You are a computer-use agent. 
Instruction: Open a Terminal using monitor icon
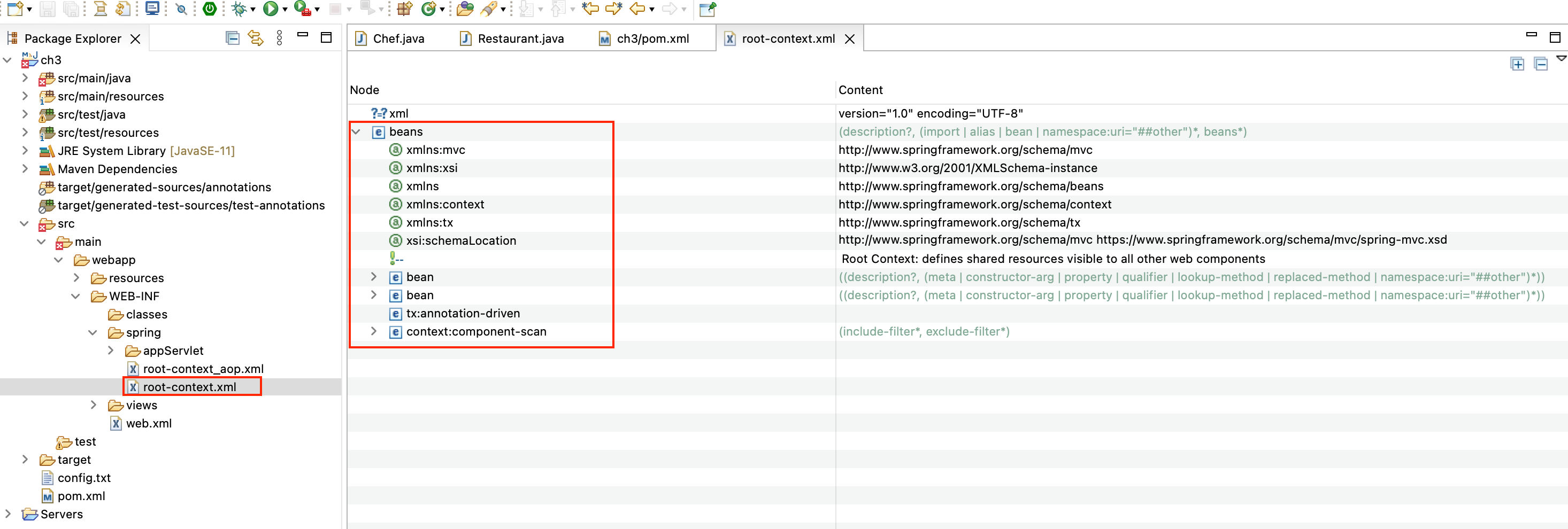click(x=152, y=9)
